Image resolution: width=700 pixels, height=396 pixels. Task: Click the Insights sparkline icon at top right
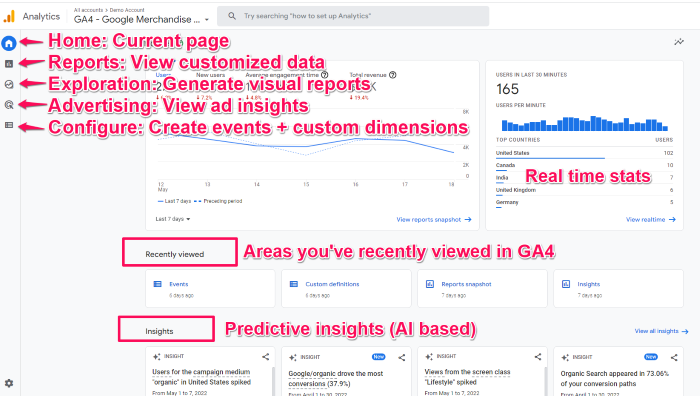coord(679,42)
